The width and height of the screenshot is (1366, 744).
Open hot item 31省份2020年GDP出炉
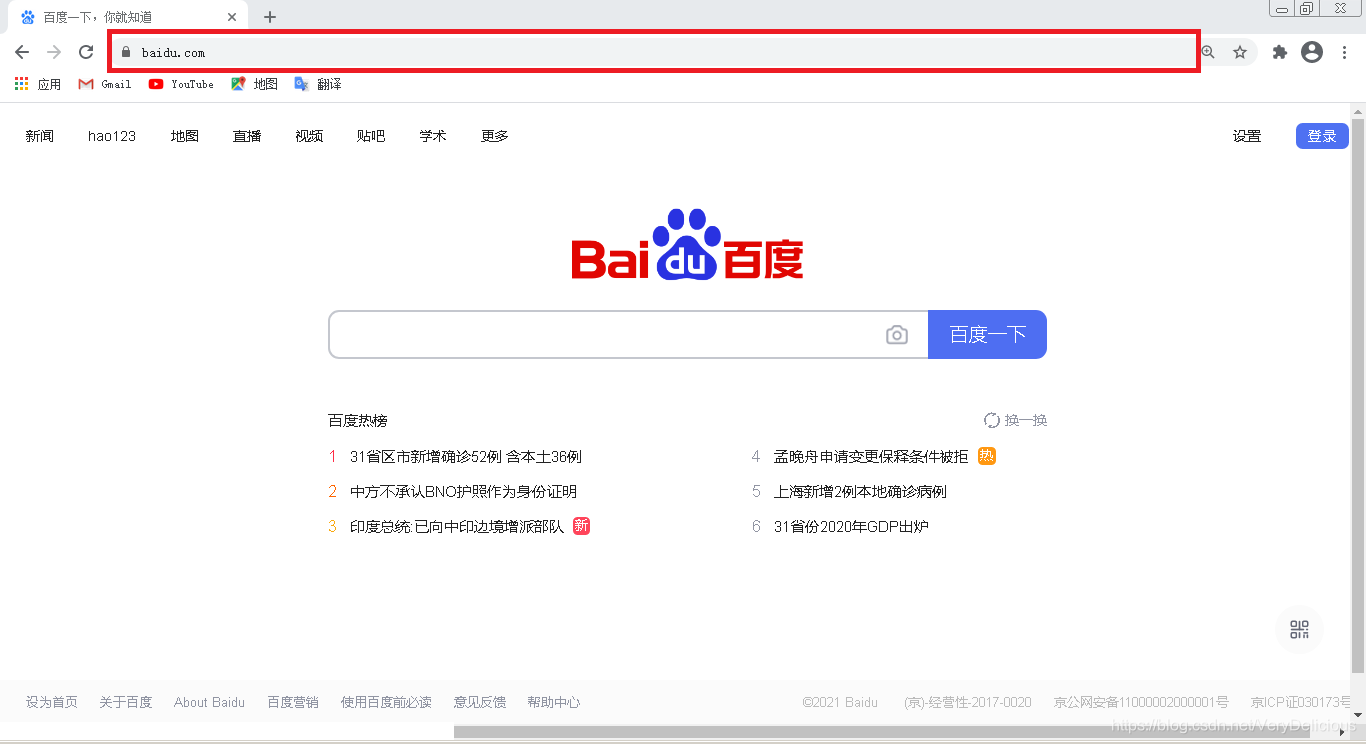coord(851,526)
